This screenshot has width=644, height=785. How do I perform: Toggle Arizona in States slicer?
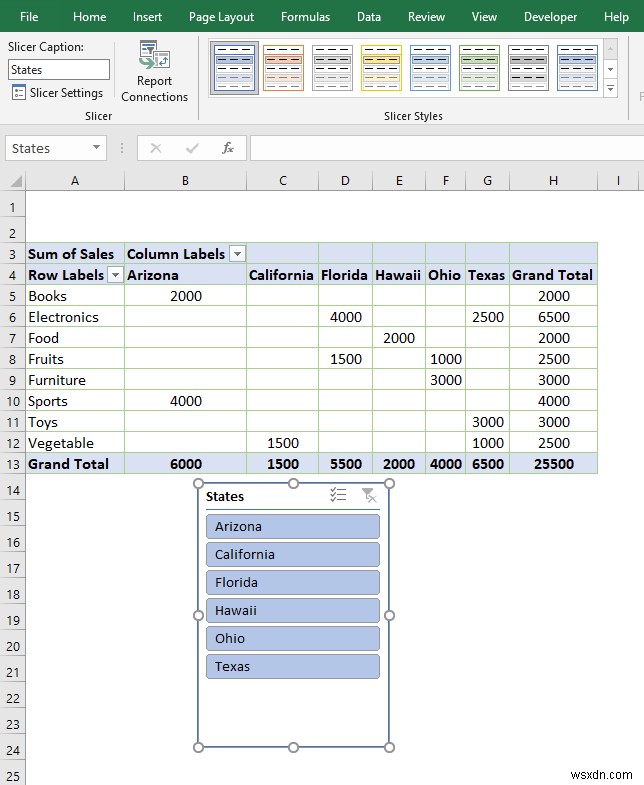click(x=293, y=527)
